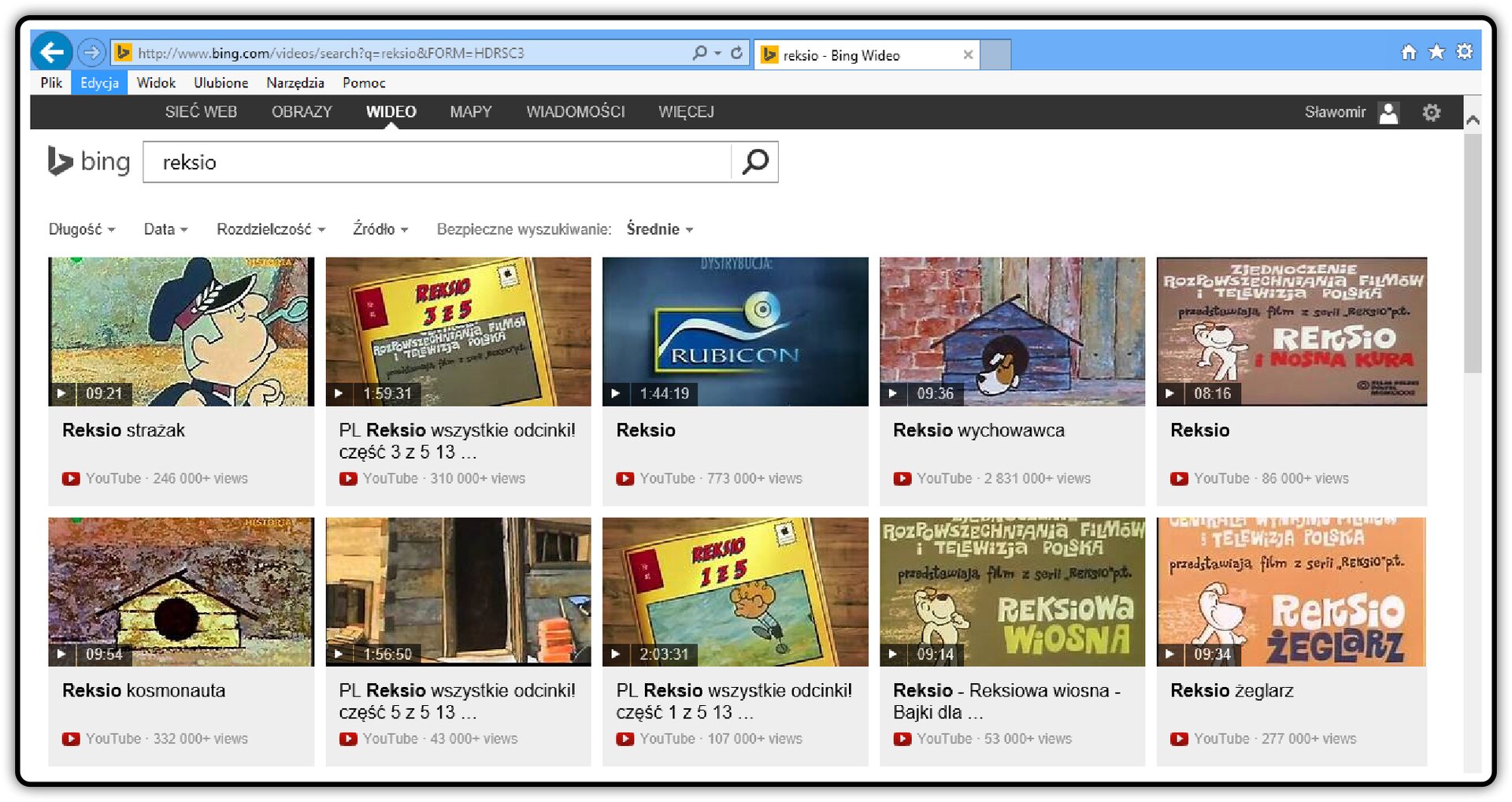This screenshot has width=1512, height=802.
Task: Open the 2:03:31 Reksio 1 z 5 thumbnail
Action: pyautogui.click(x=736, y=592)
